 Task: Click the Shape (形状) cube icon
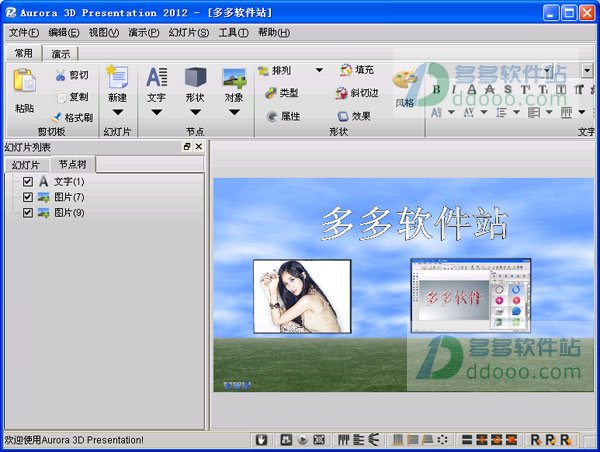pyautogui.click(x=195, y=77)
